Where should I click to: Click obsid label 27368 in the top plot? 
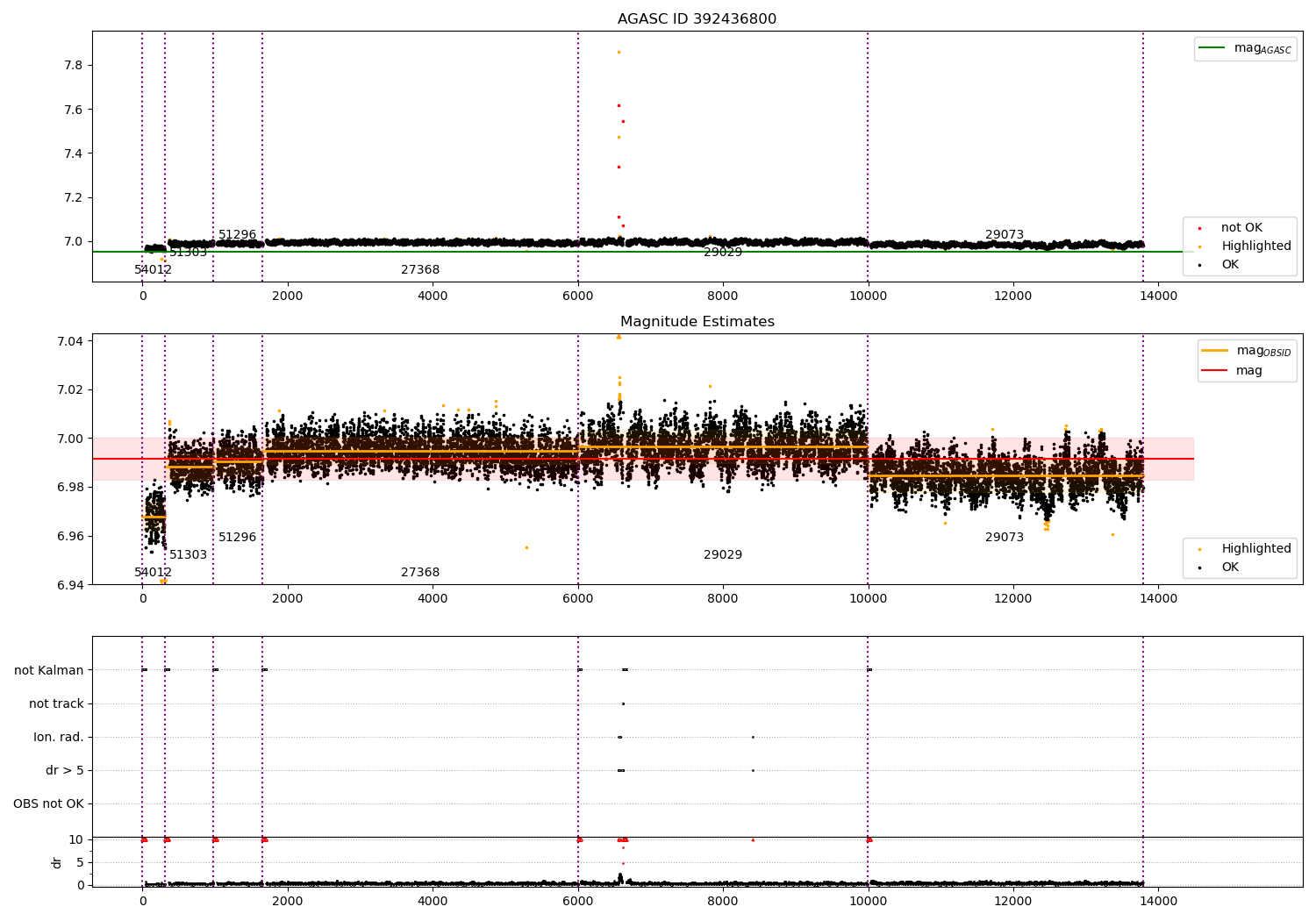[x=420, y=270]
